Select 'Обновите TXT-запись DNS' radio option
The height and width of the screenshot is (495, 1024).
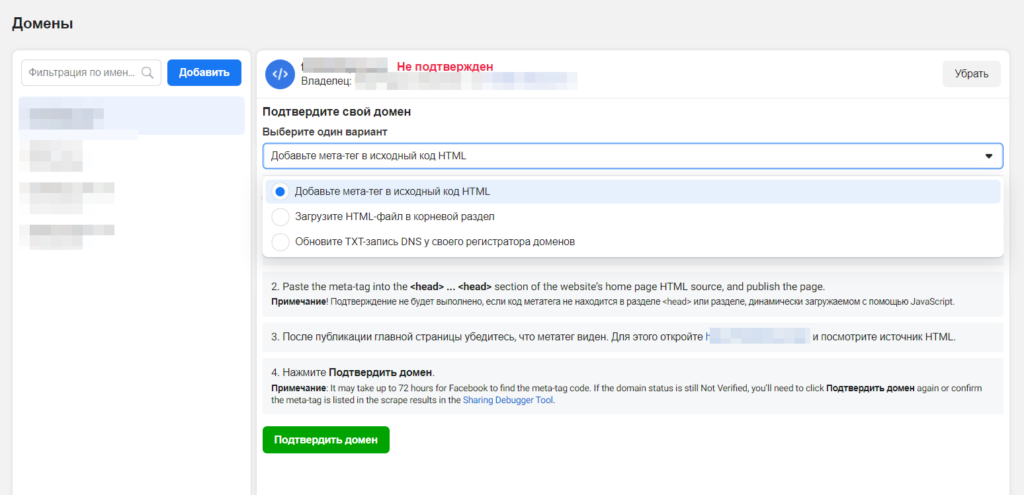coord(280,241)
